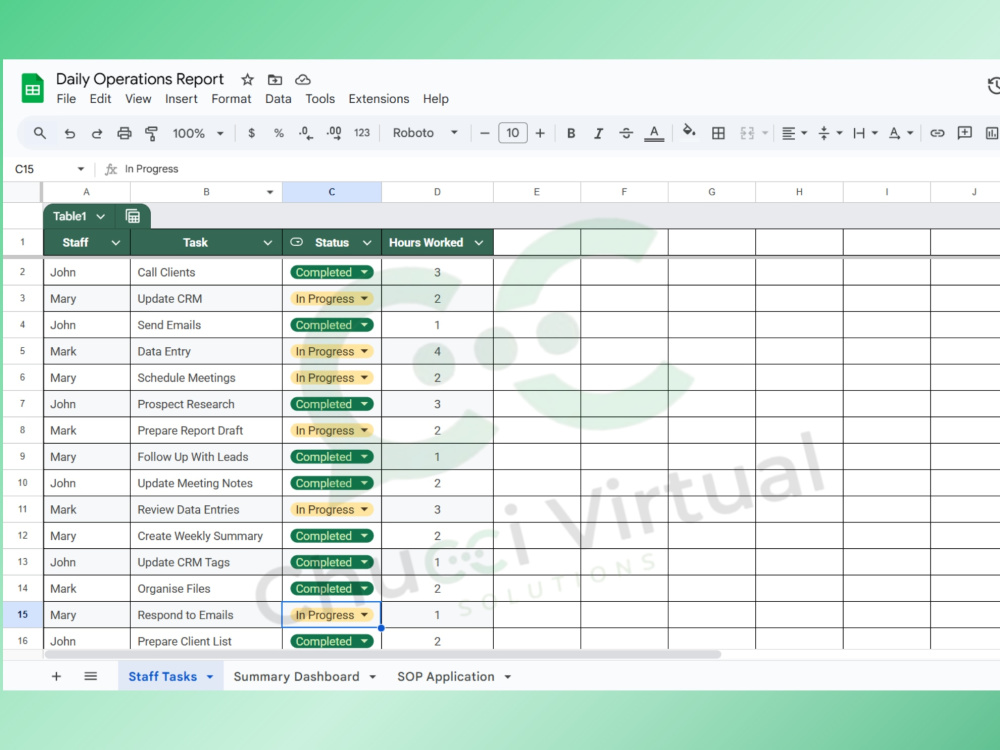The image size is (1000, 750).
Task: Open the 123 number format menu
Action: pos(362,133)
